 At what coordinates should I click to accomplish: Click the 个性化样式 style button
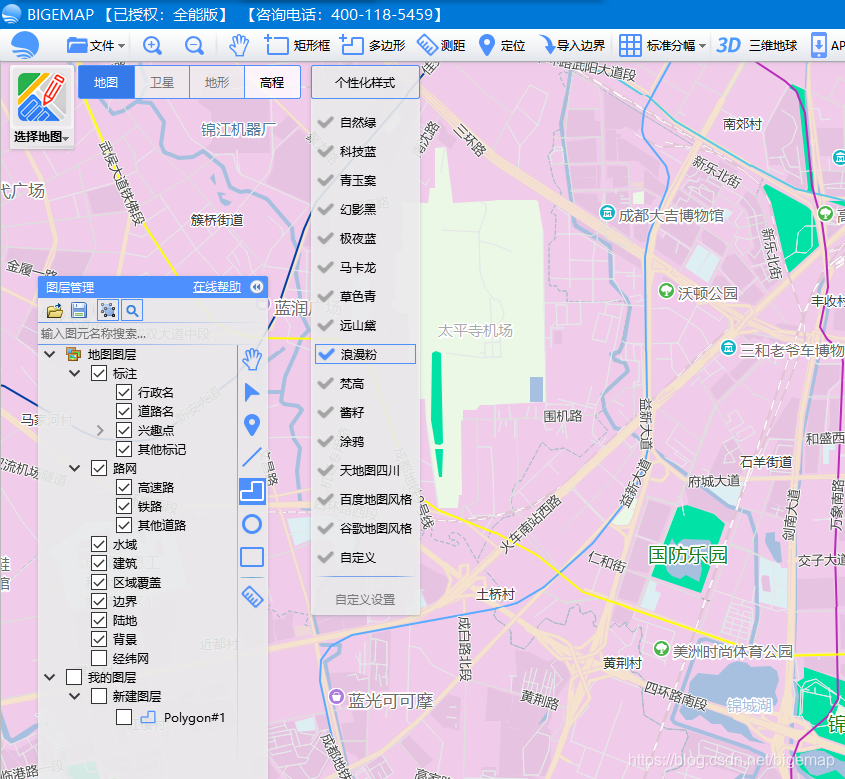pos(365,82)
